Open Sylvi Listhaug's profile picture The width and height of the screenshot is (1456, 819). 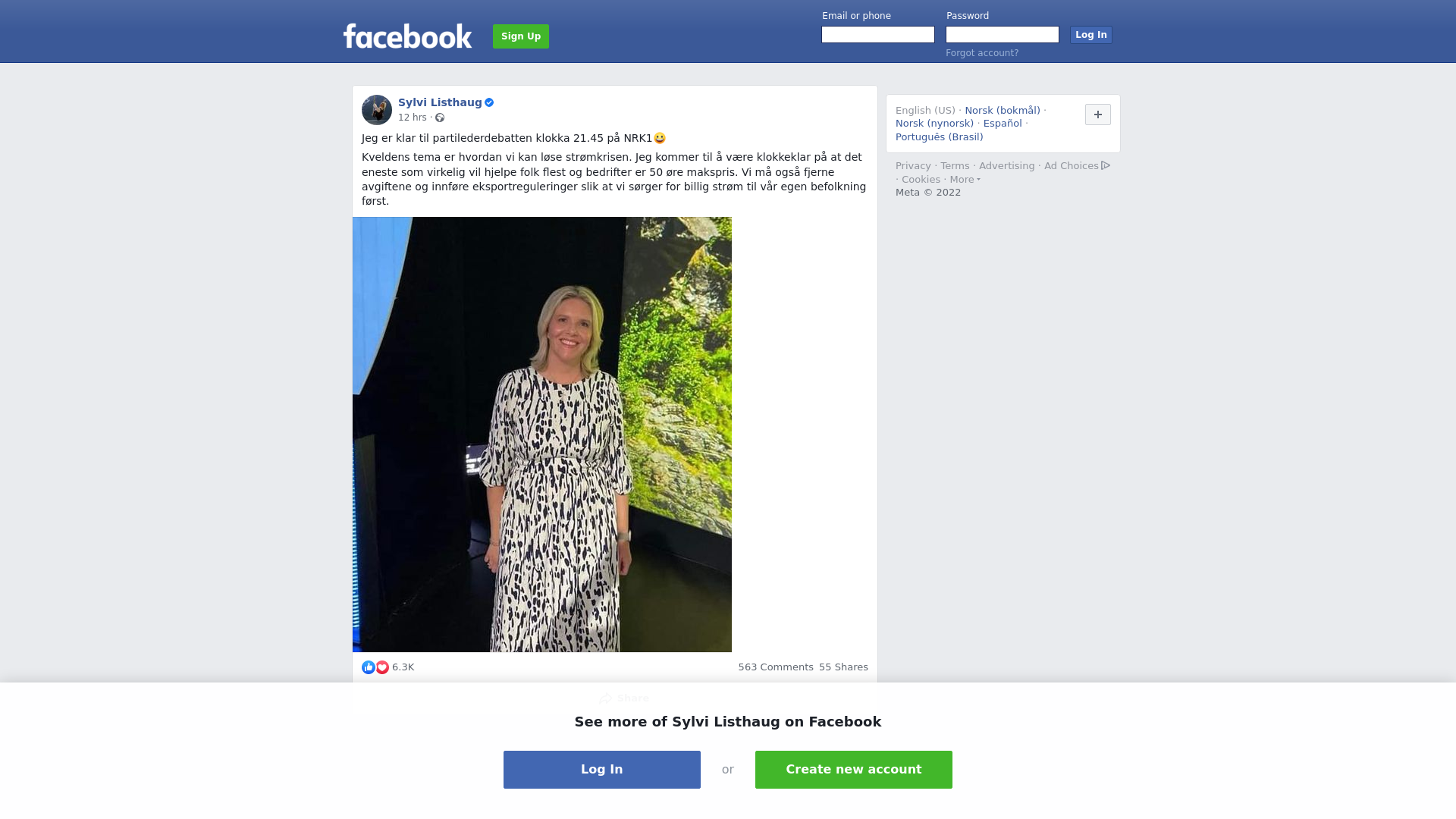tap(377, 110)
